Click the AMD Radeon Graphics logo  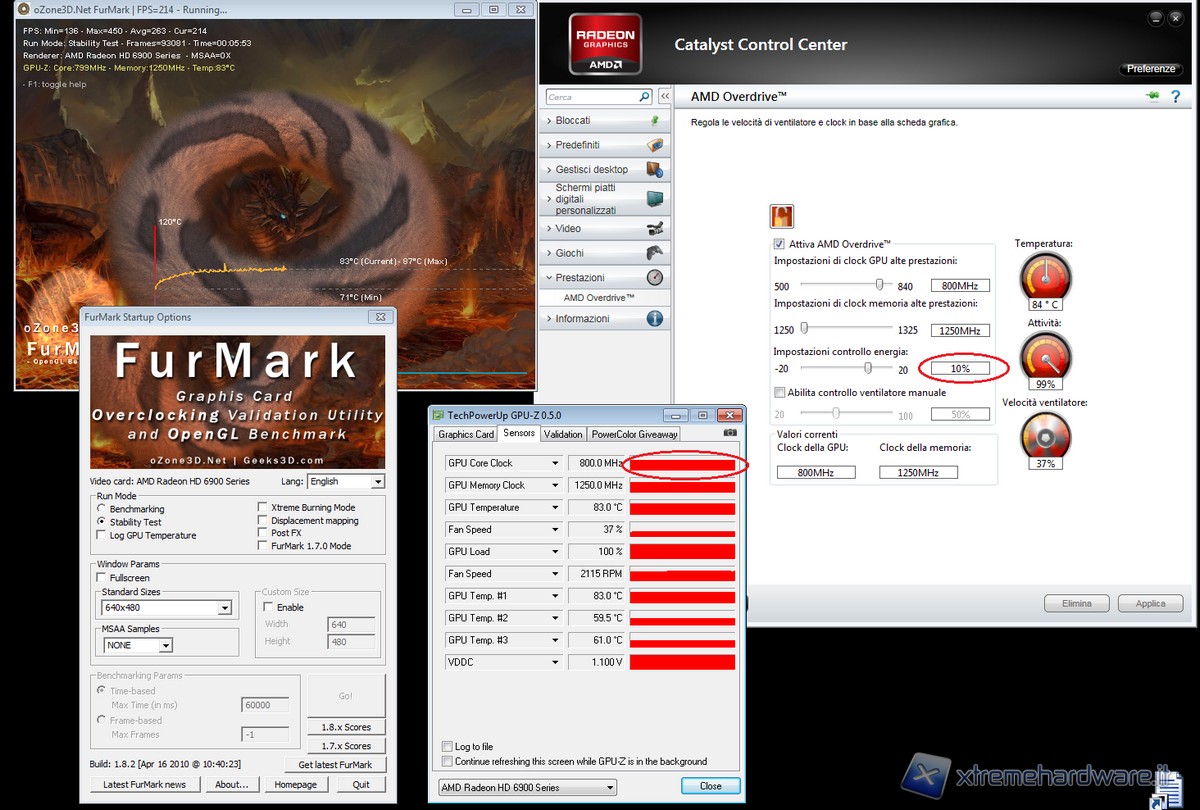[x=605, y=43]
